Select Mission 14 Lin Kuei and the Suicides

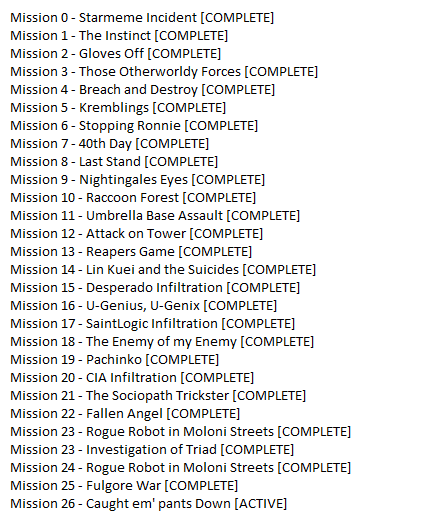coord(163,270)
